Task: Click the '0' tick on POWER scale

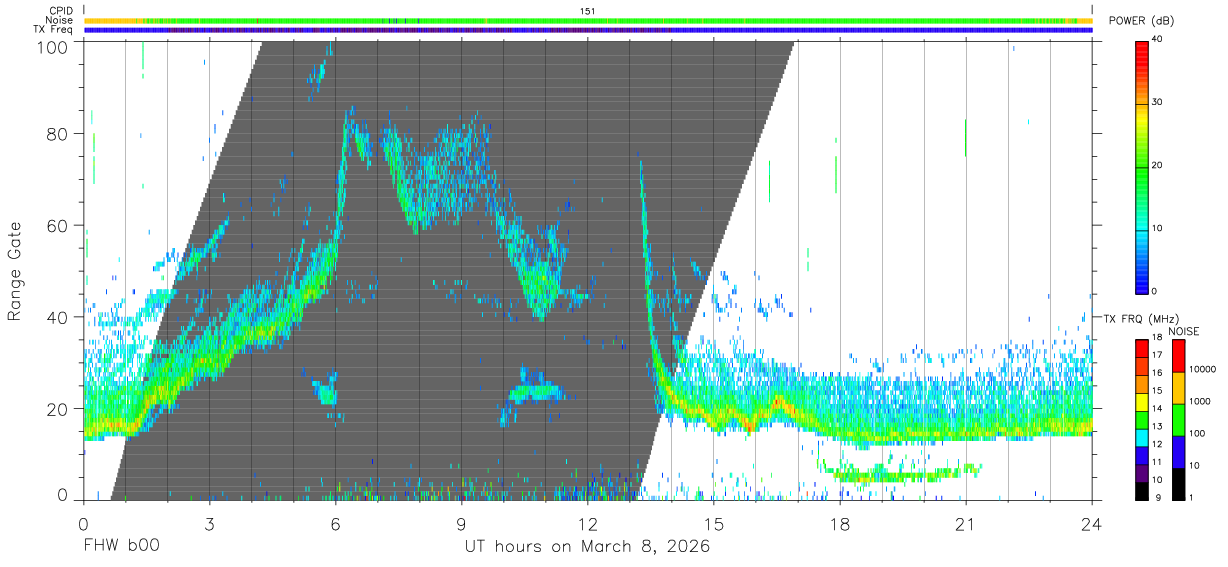Action: [x=1156, y=291]
